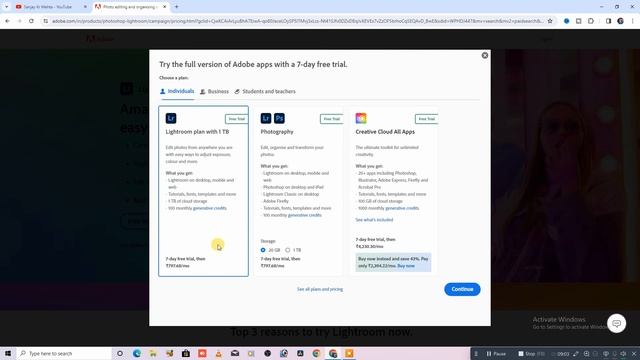Open the chat support bubble icon
The width and height of the screenshot is (640, 360).
tap(616, 323)
